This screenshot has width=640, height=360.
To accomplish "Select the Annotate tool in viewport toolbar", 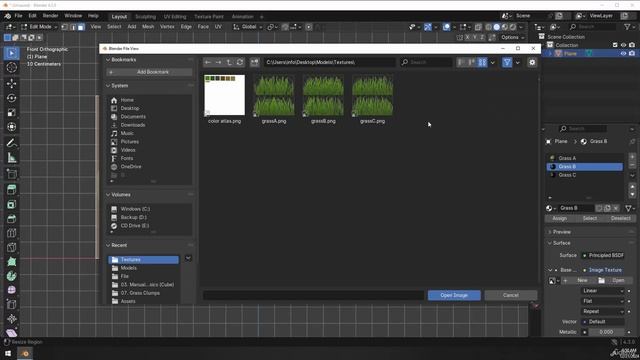I will click(x=11, y=143).
